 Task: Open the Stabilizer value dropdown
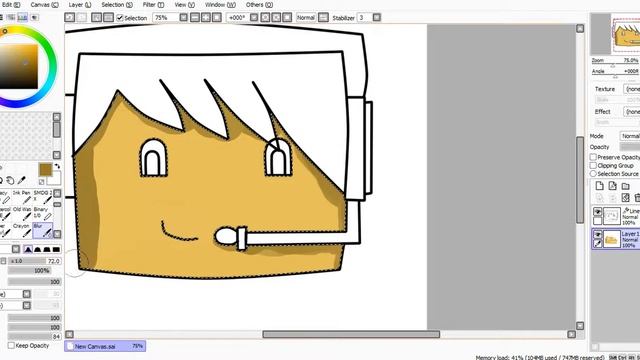click(377, 18)
